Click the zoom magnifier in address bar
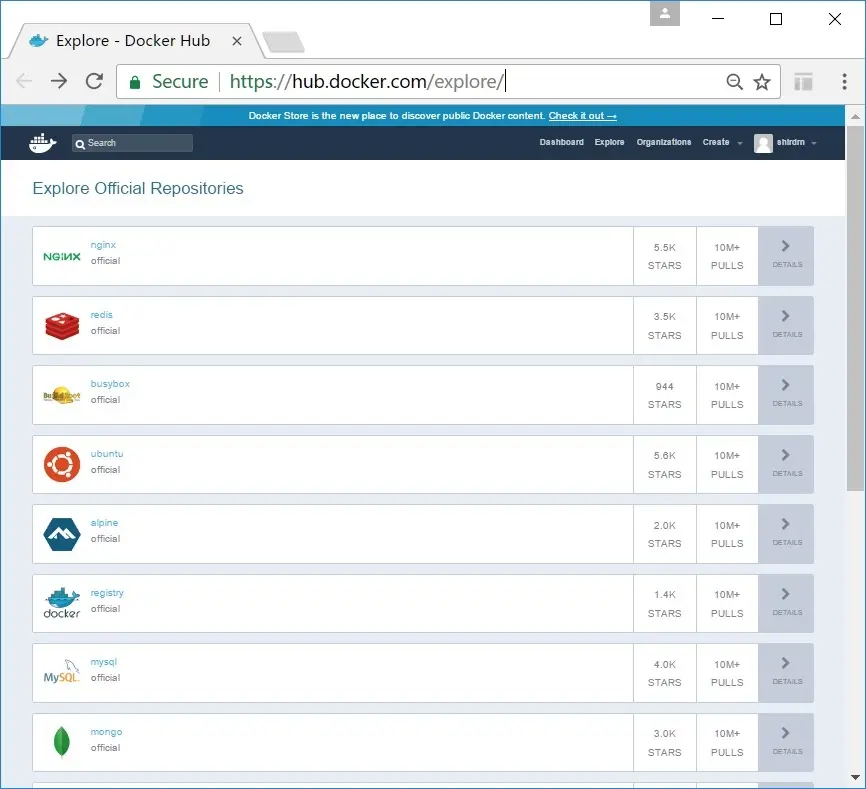 [734, 82]
